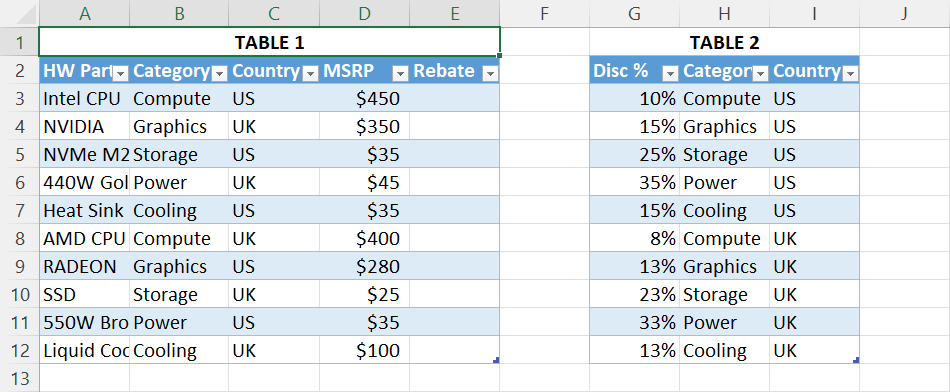Screen dimensions: 950x392
Task: Select the $100 MSRP cell
Action: (x=364, y=350)
